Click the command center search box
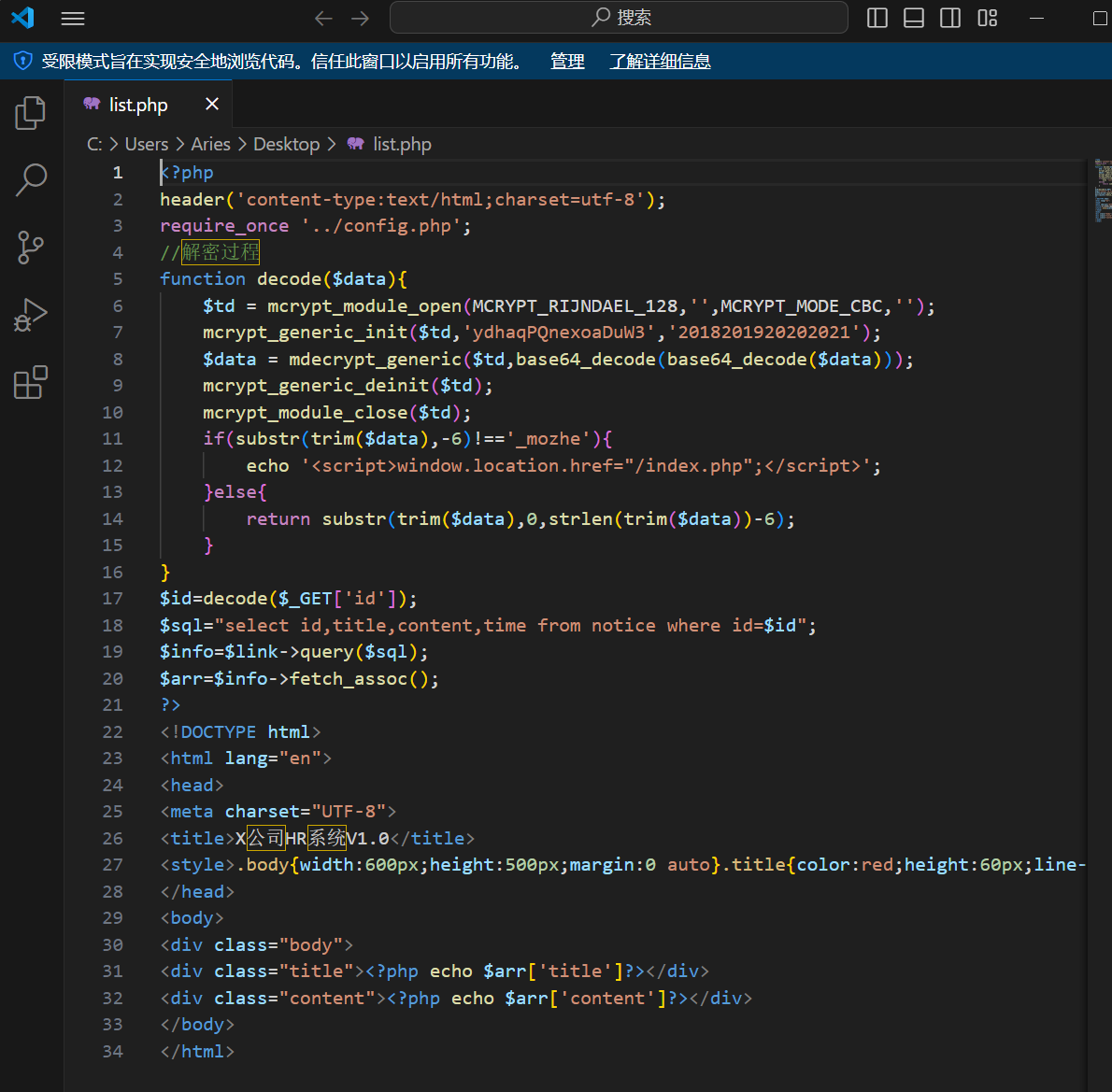The width and height of the screenshot is (1112, 1092). (x=619, y=18)
